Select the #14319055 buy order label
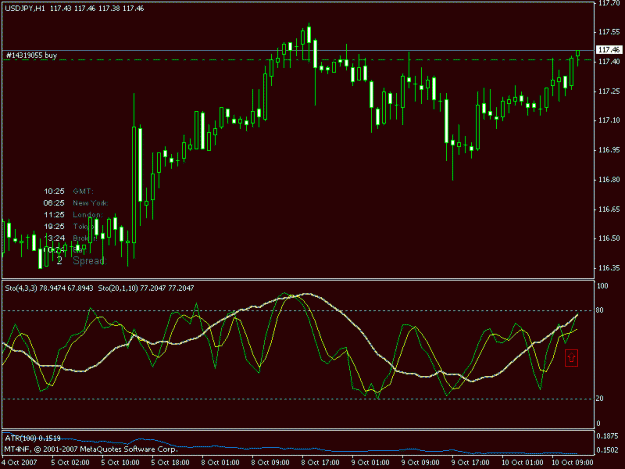Image resolution: width=625 pixels, height=469 pixels. [31, 55]
